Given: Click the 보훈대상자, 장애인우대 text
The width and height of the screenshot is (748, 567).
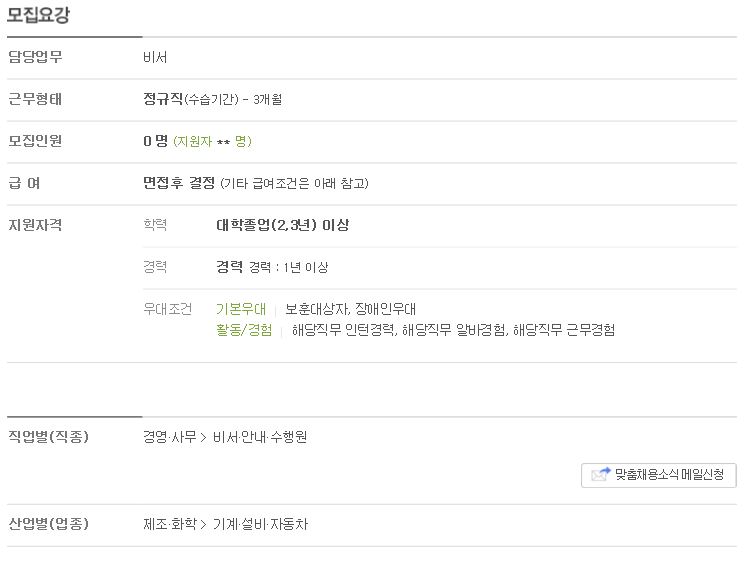Looking at the screenshot, I should 350,309.
